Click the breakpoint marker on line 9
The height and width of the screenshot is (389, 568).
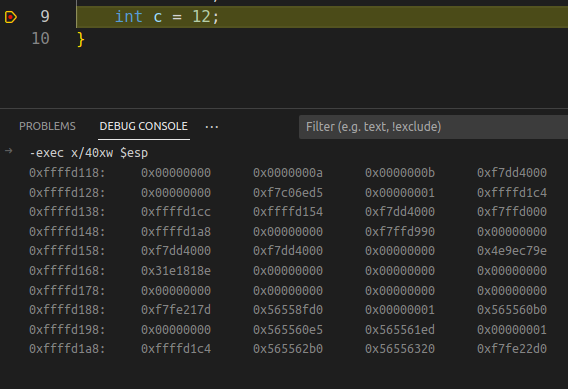(x=11, y=17)
